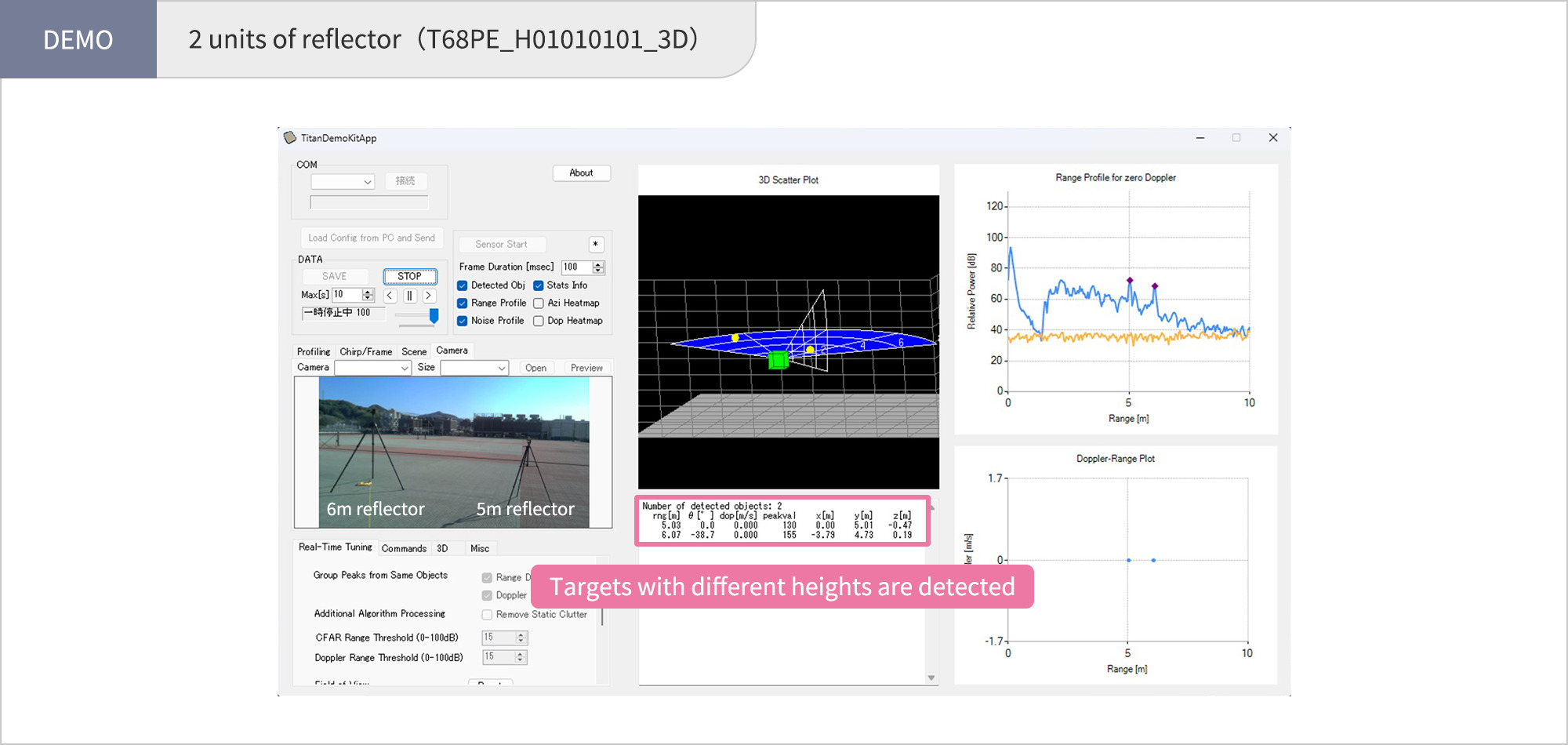Step to the previous frame arrow

coord(390,296)
